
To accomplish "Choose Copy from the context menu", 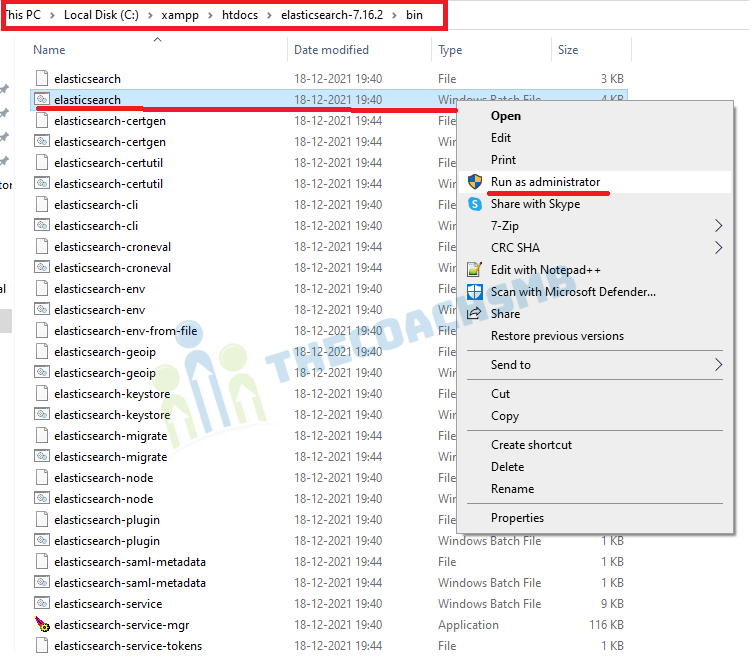I will tap(505, 416).
